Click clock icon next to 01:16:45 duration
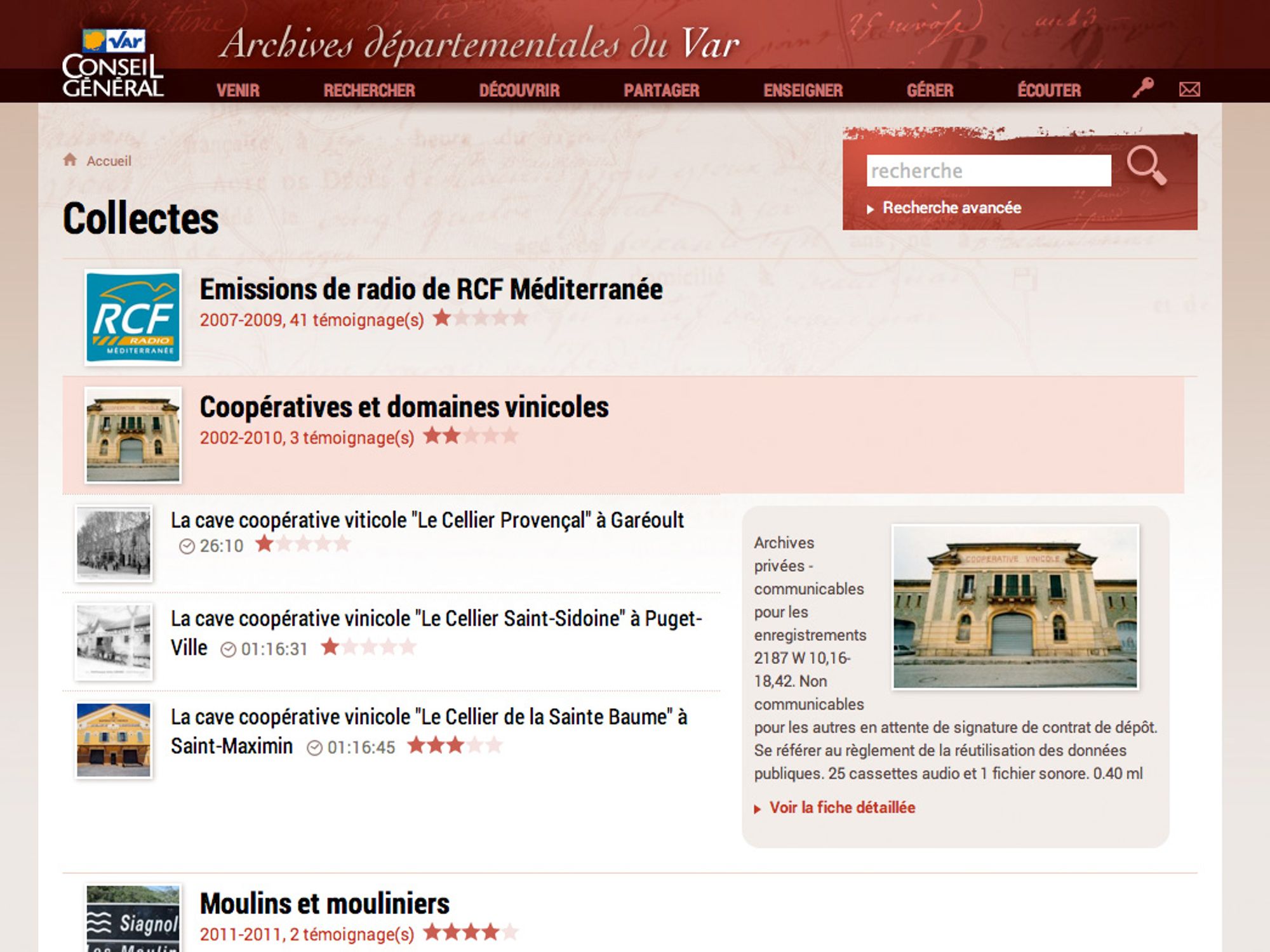This screenshot has width=1270, height=952. [x=314, y=748]
